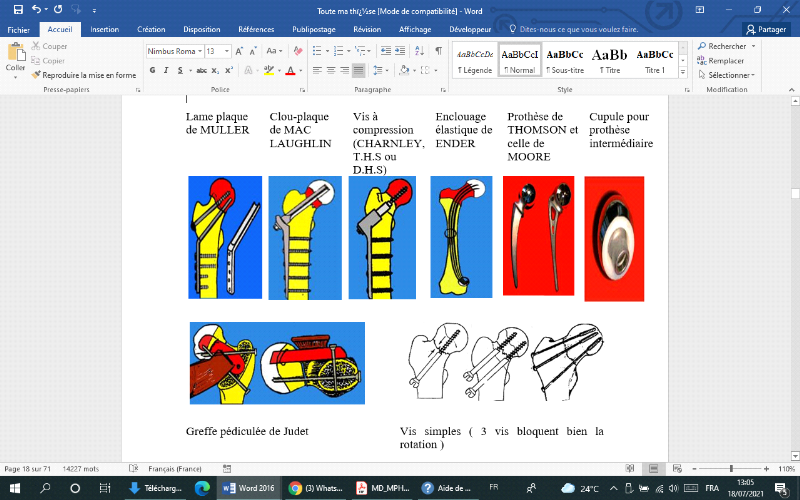Toggle italic formatting
800x500 pixels.
click(166, 70)
